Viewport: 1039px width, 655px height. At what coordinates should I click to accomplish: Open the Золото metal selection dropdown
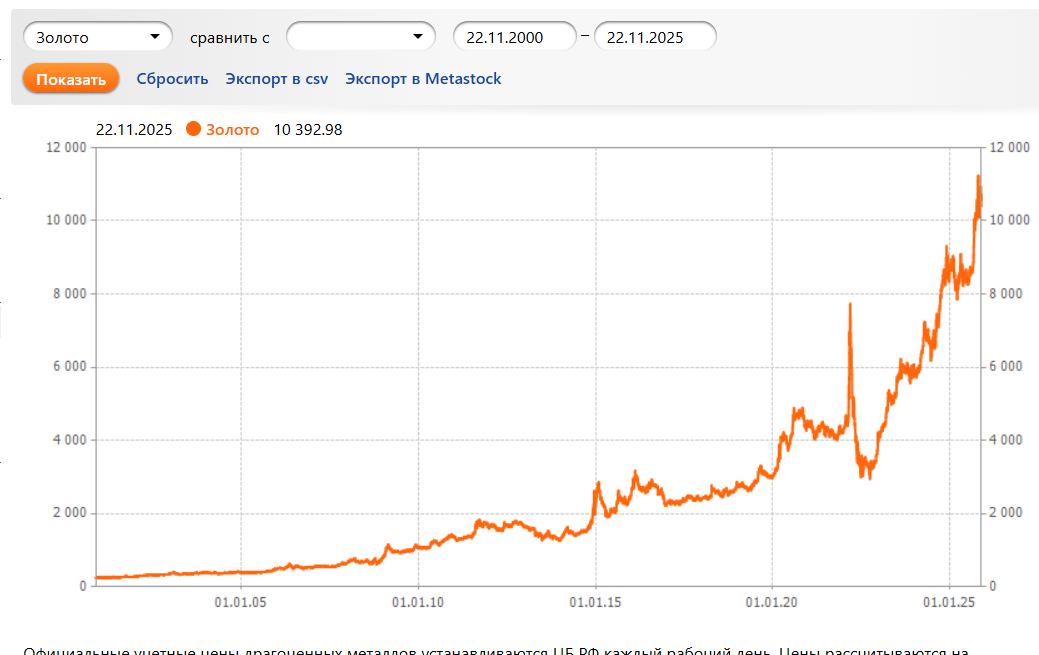coord(97,37)
